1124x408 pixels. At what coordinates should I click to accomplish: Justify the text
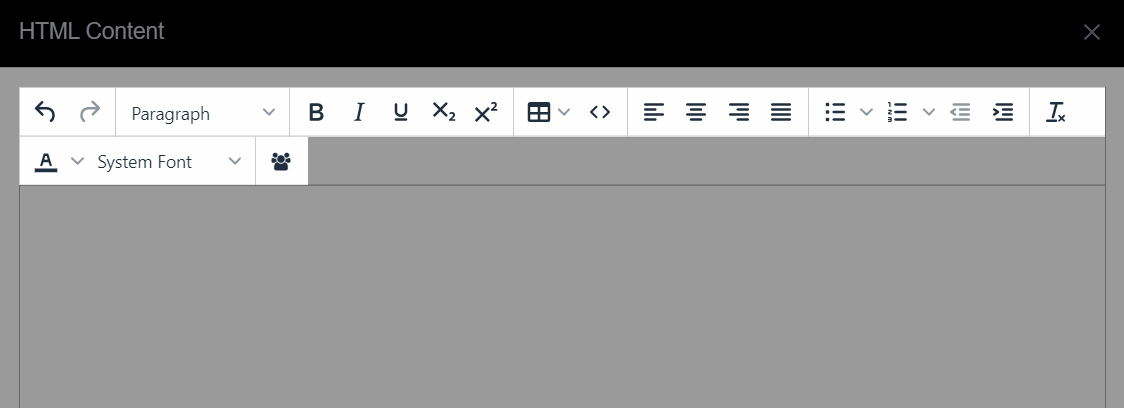[x=781, y=113]
